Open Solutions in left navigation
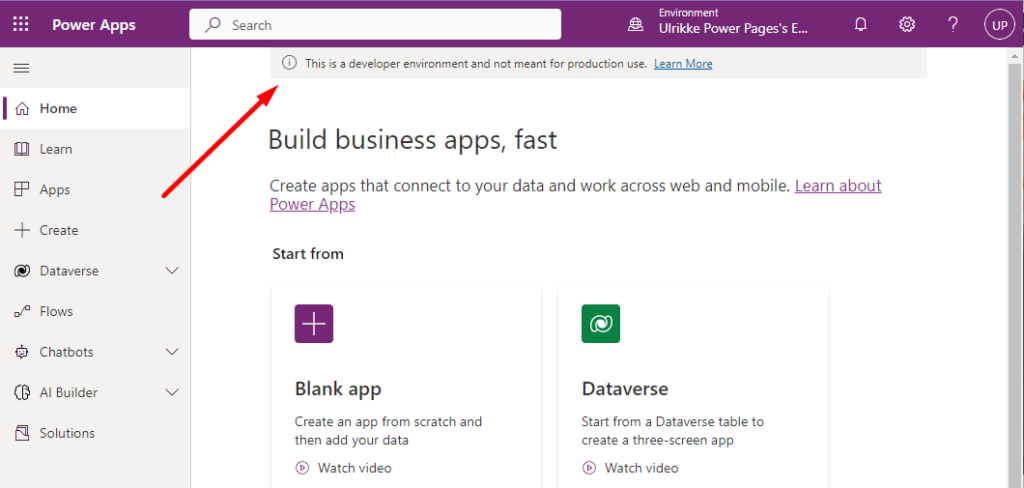Screen dimensions: 1024x488 (95, 432)
